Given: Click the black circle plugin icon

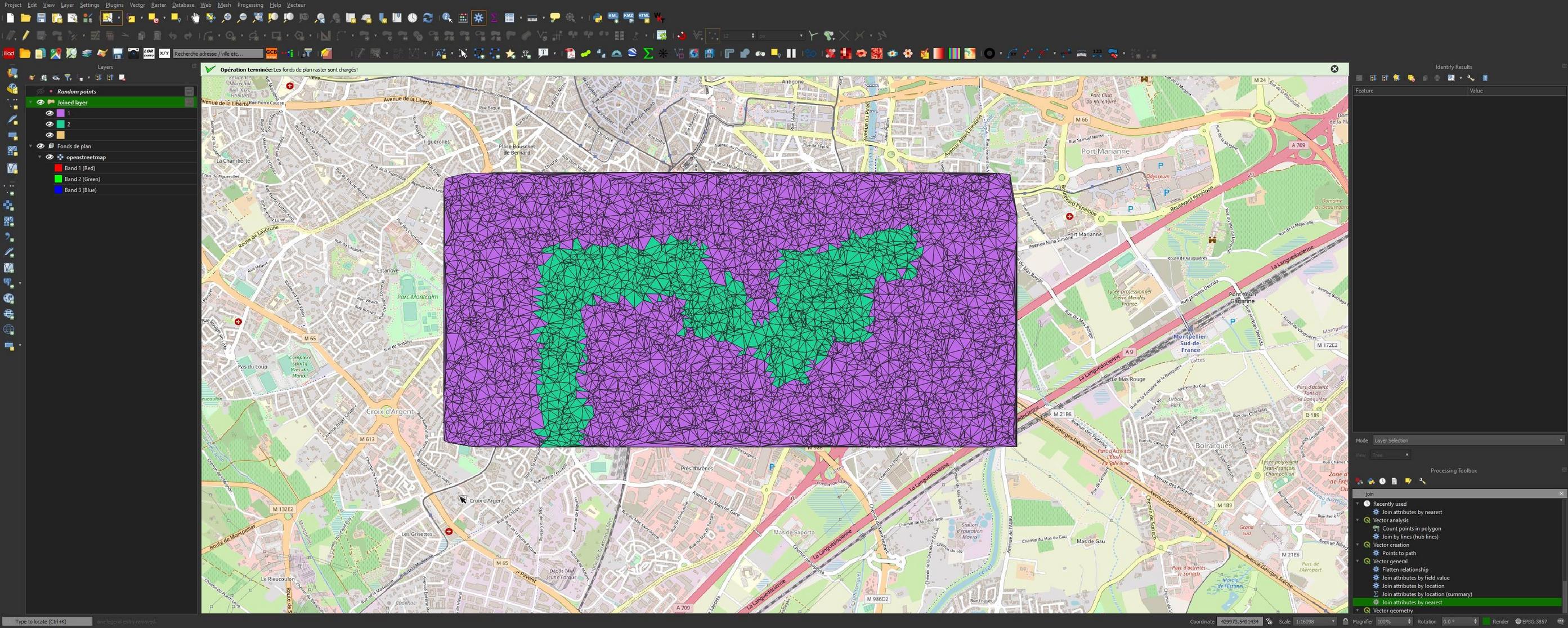Looking at the screenshot, I should click(989, 54).
